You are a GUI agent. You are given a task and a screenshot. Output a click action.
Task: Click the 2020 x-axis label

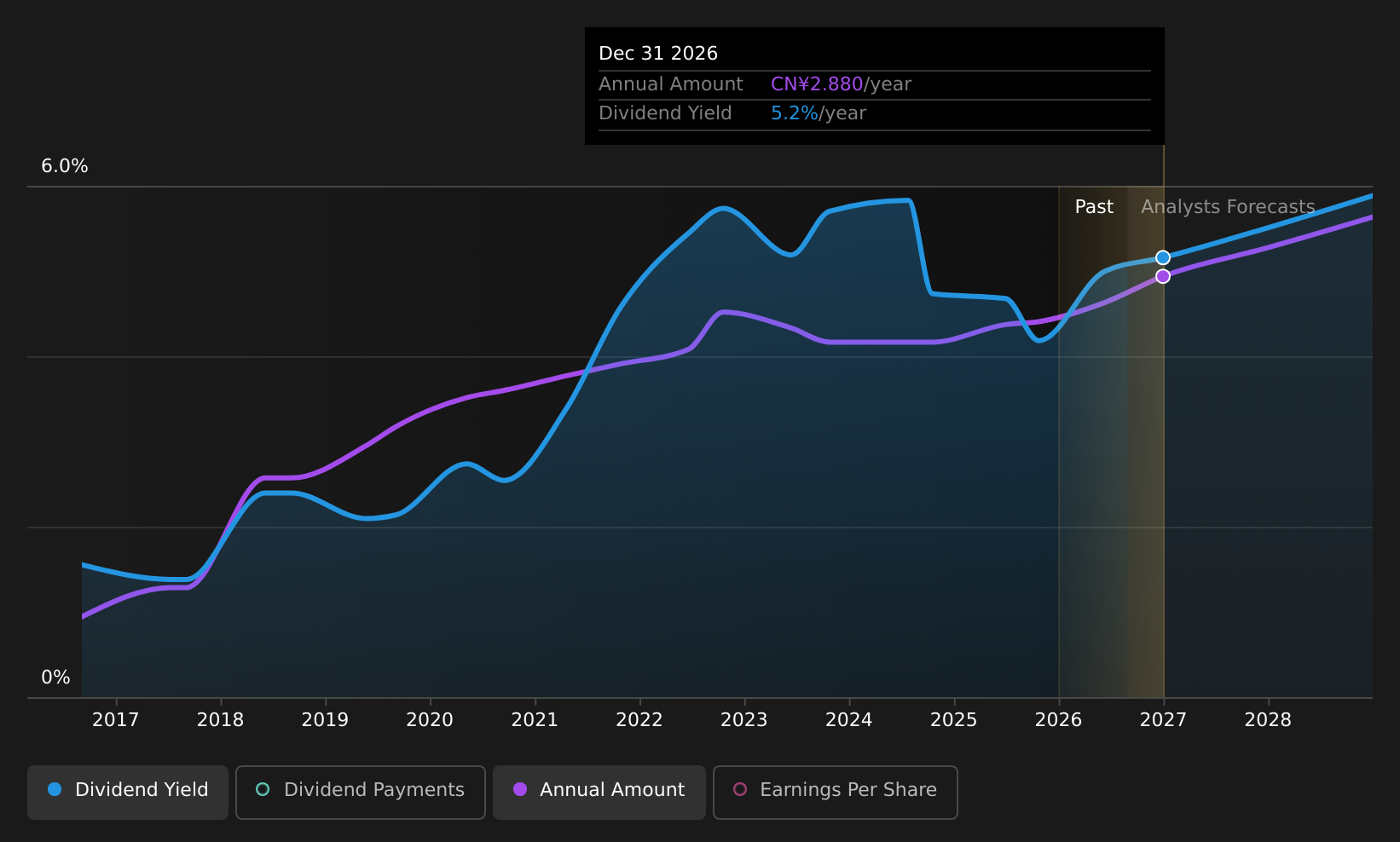tap(430, 720)
